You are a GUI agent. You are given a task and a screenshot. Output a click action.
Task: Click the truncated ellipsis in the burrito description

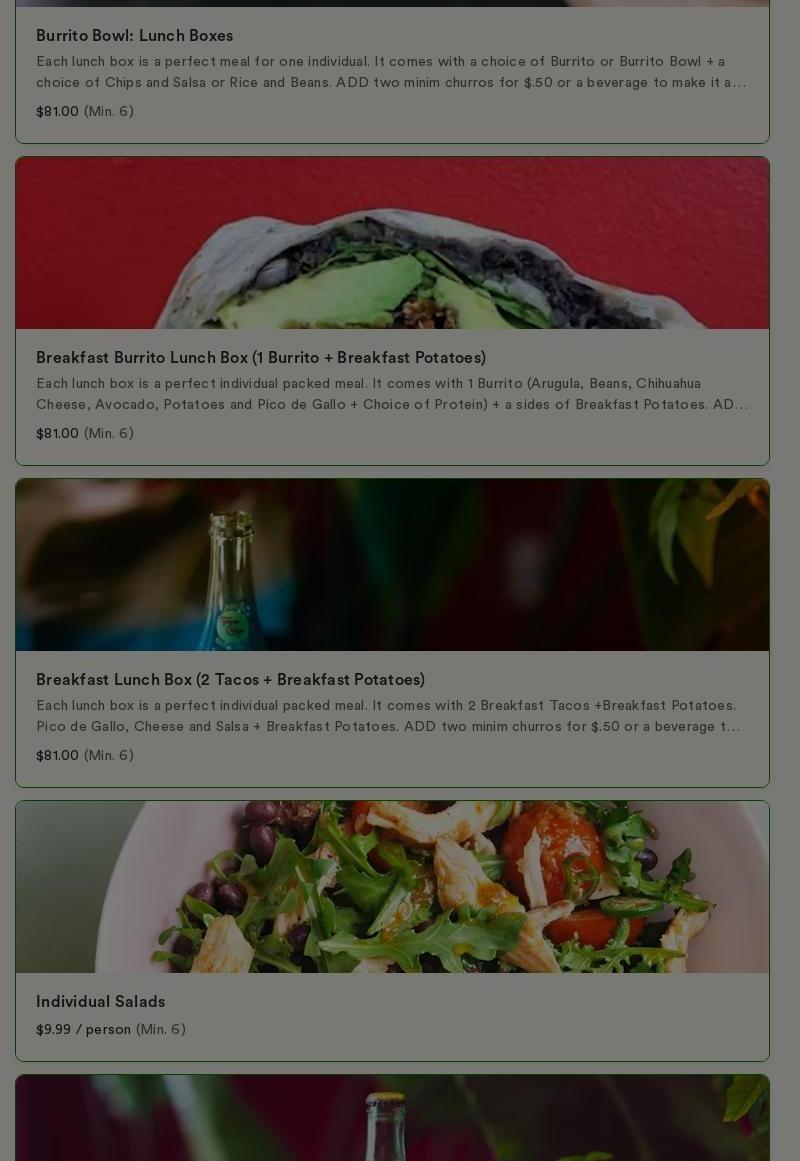click(x=741, y=405)
